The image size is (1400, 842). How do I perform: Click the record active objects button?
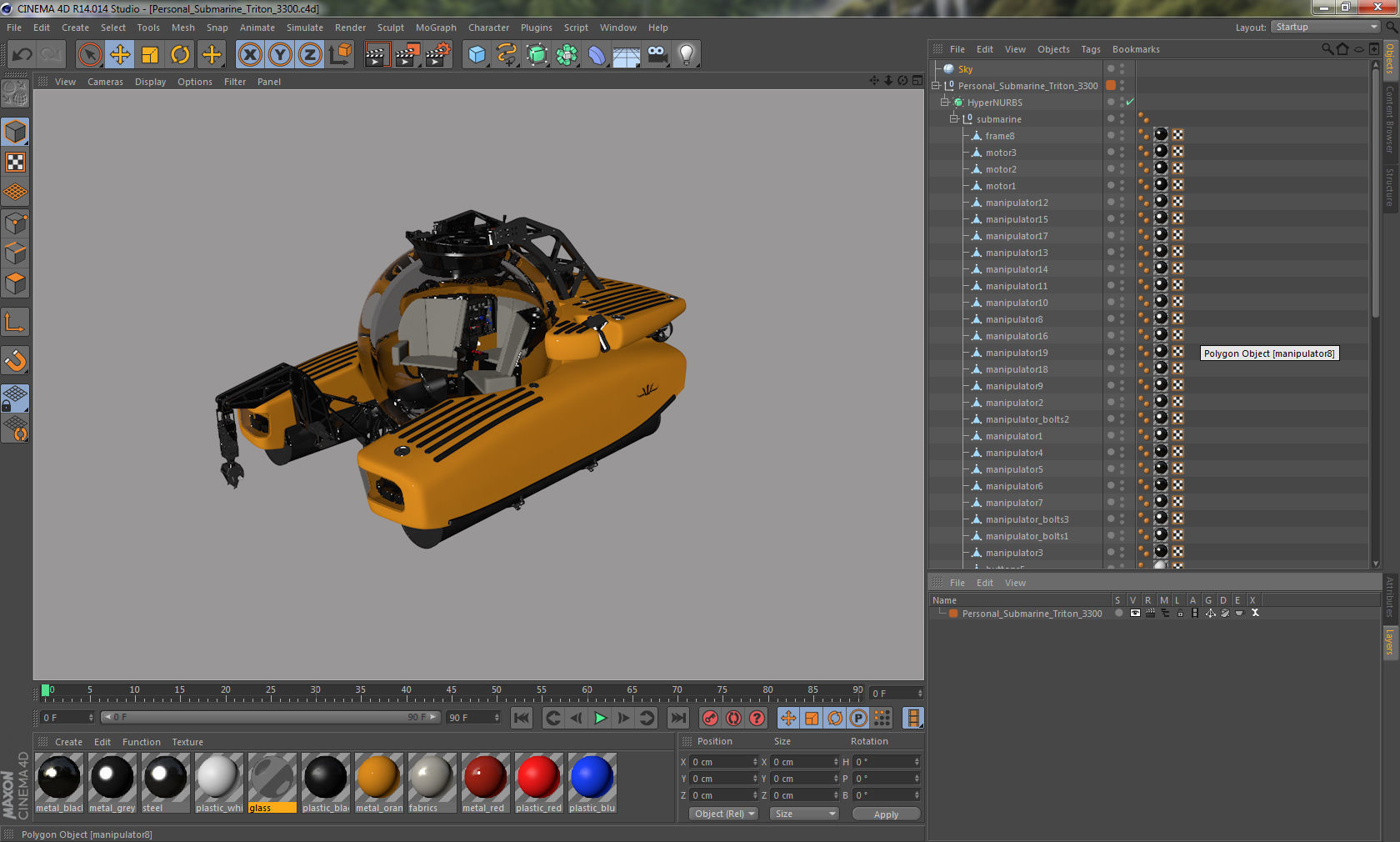(710, 718)
